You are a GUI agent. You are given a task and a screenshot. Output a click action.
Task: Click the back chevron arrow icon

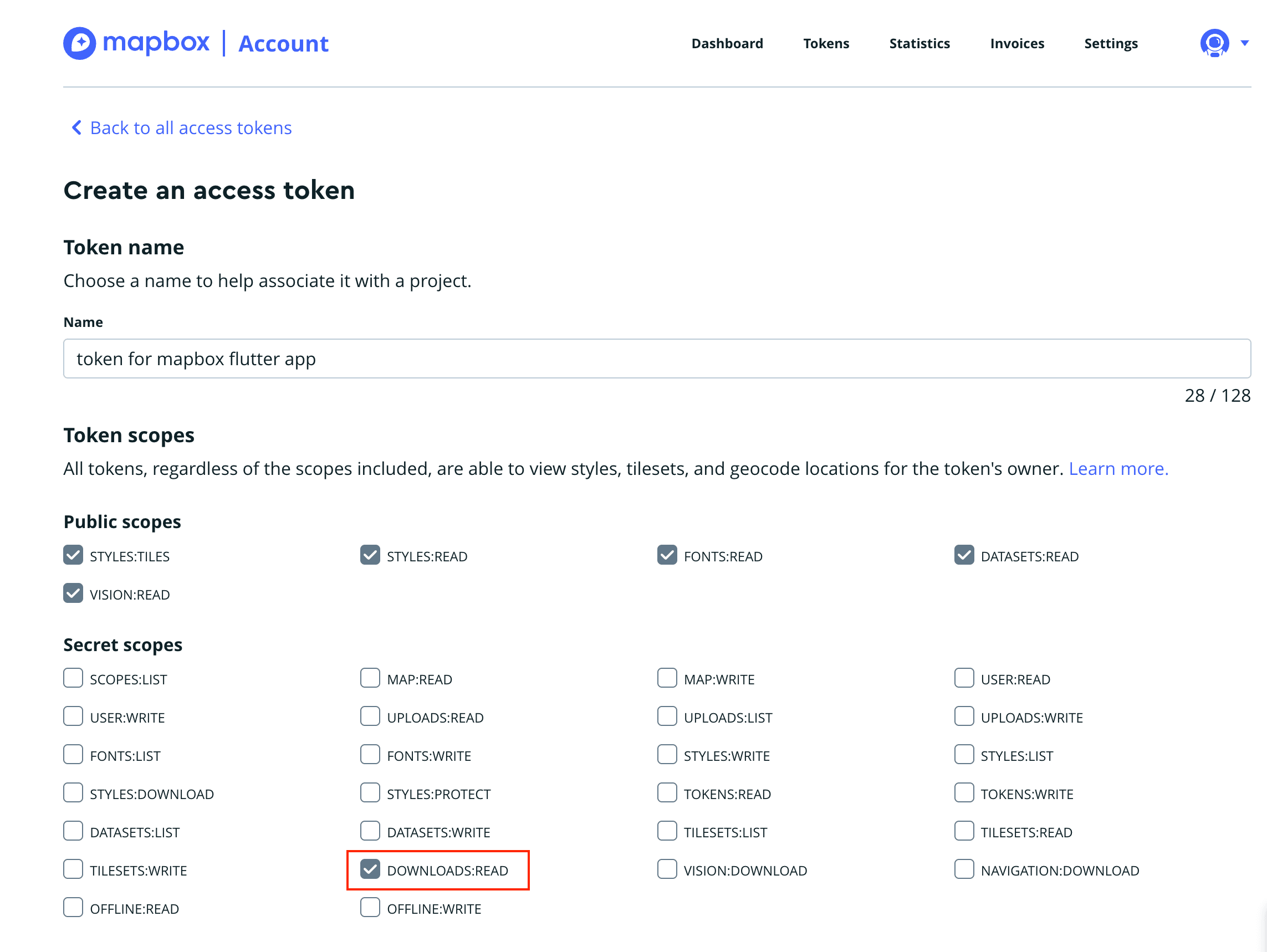tap(76, 127)
